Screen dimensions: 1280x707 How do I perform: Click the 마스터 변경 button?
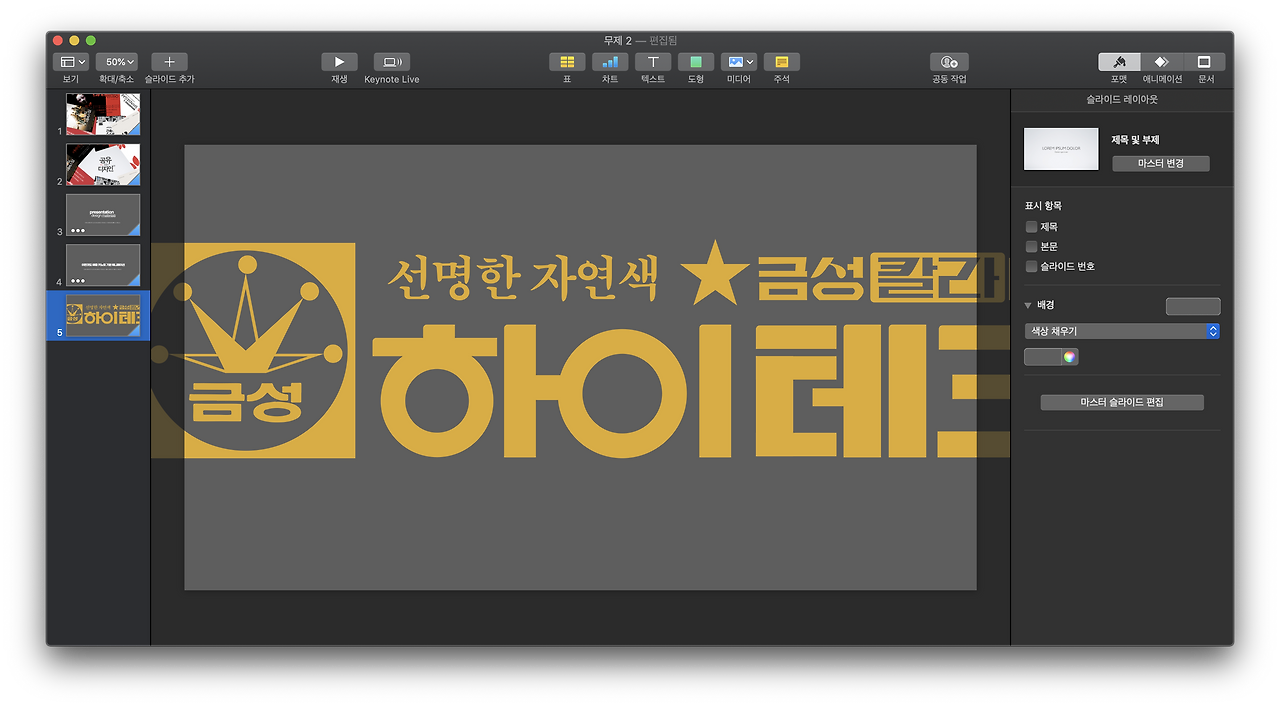(1161, 163)
